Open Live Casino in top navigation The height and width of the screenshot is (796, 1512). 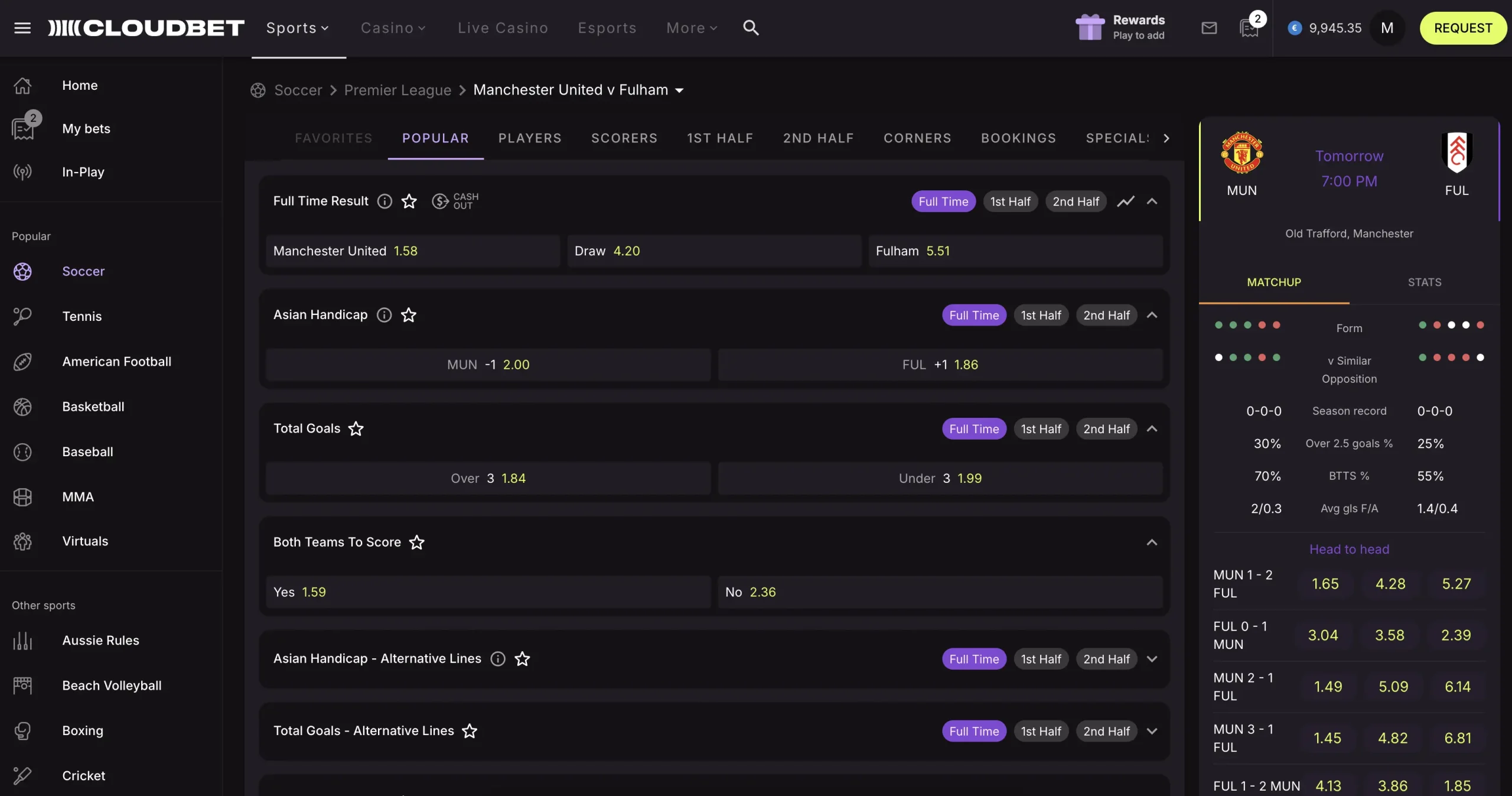(x=503, y=28)
